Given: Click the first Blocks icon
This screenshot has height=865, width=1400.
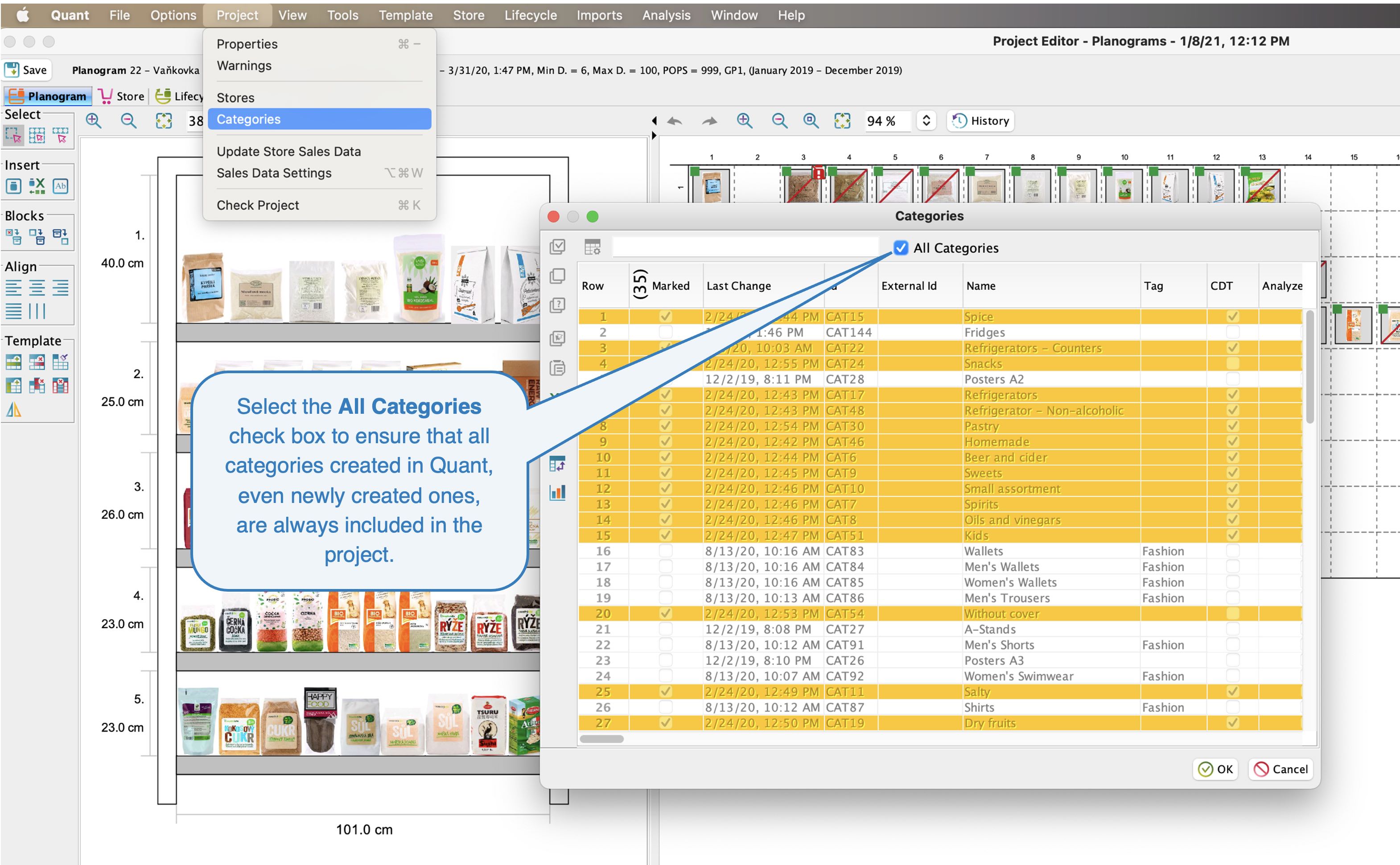Looking at the screenshot, I should tap(14, 236).
